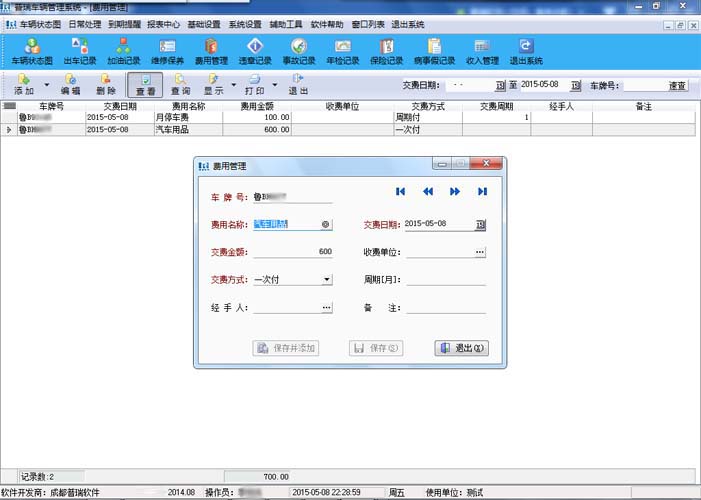Click the 退出 button in second toolbar
Screen dimensions: 701x500
click(x=298, y=85)
